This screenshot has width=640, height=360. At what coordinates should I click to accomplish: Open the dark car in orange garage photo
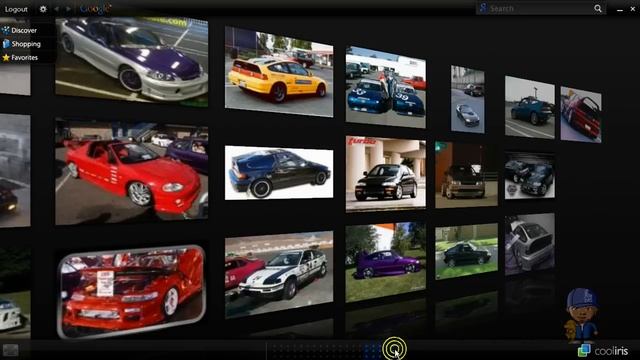467,175
